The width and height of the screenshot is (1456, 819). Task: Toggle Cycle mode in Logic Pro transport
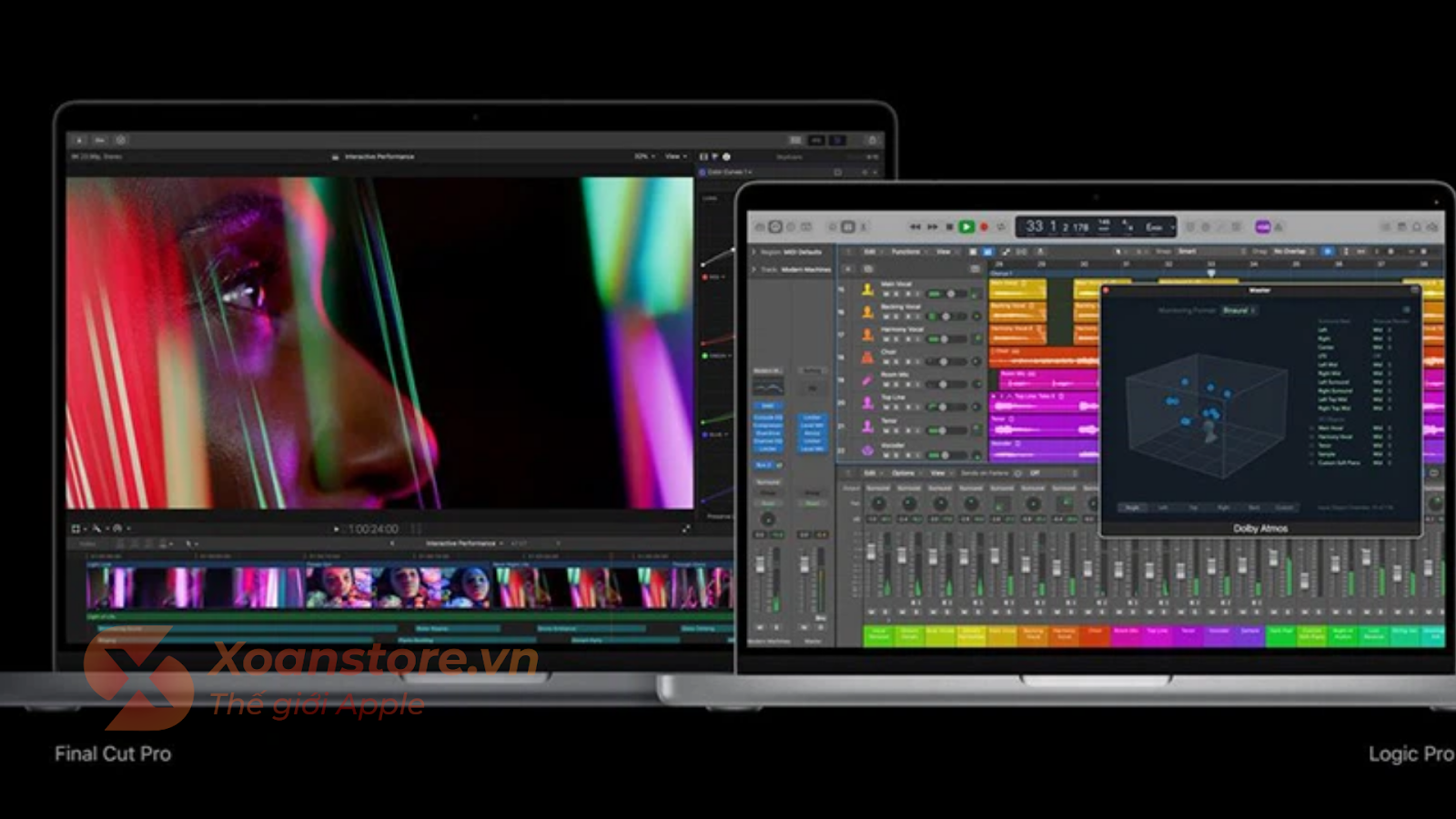[x=1001, y=227]
